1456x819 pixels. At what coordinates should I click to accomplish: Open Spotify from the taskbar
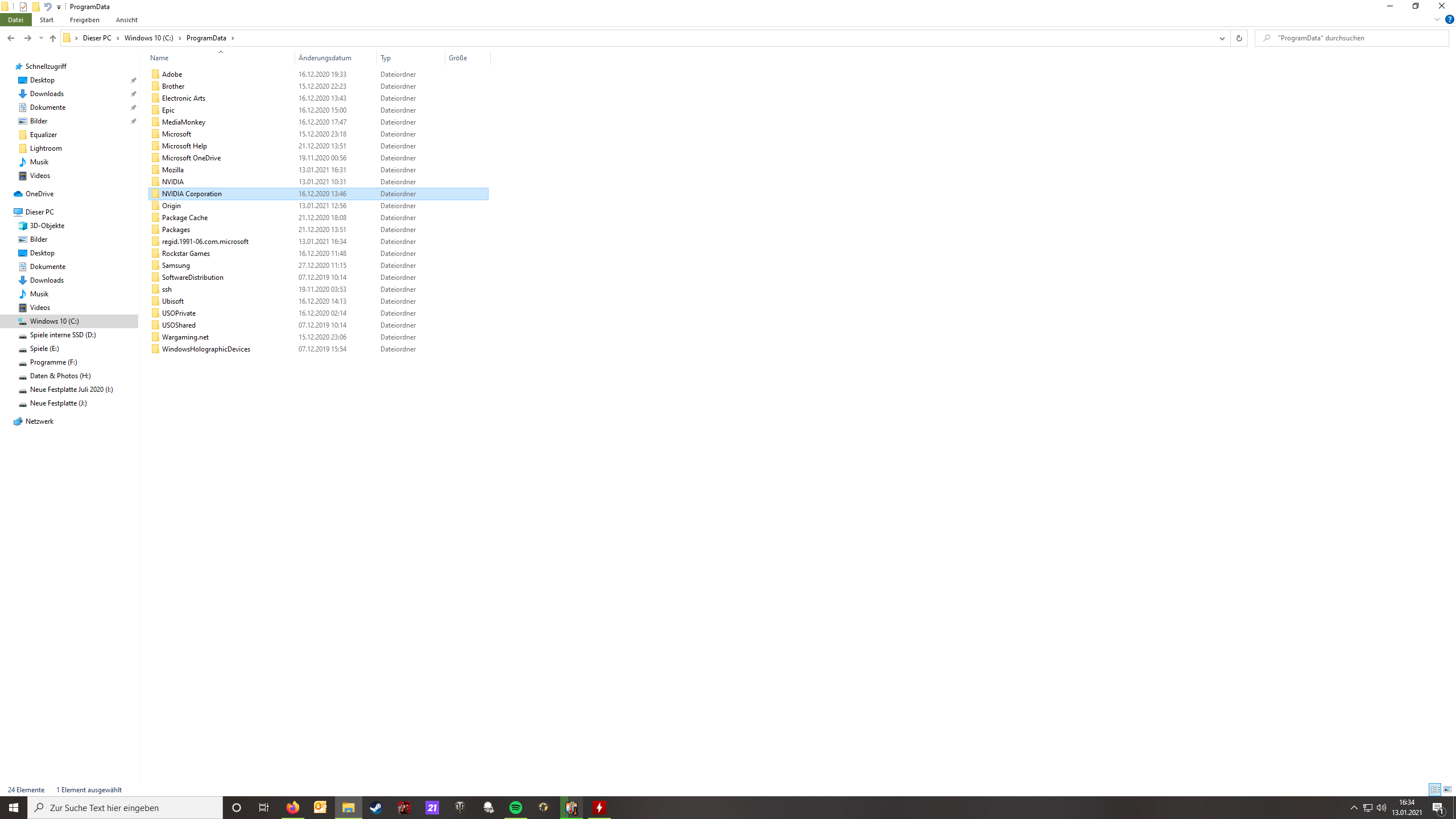pyautogui.click(x=516, y=808)
